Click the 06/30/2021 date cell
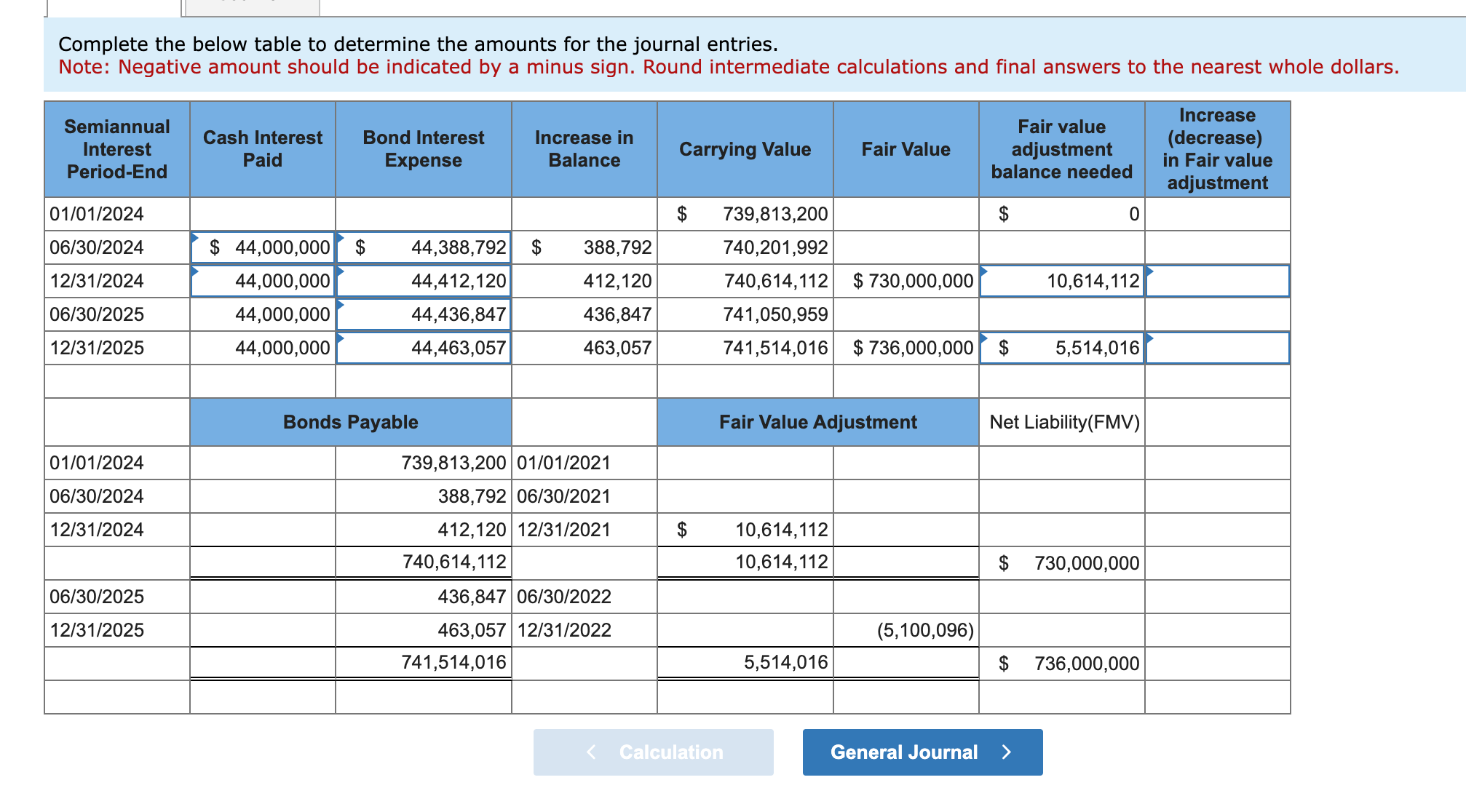This screenshot has width=1466, height=812. pos(585,496)
